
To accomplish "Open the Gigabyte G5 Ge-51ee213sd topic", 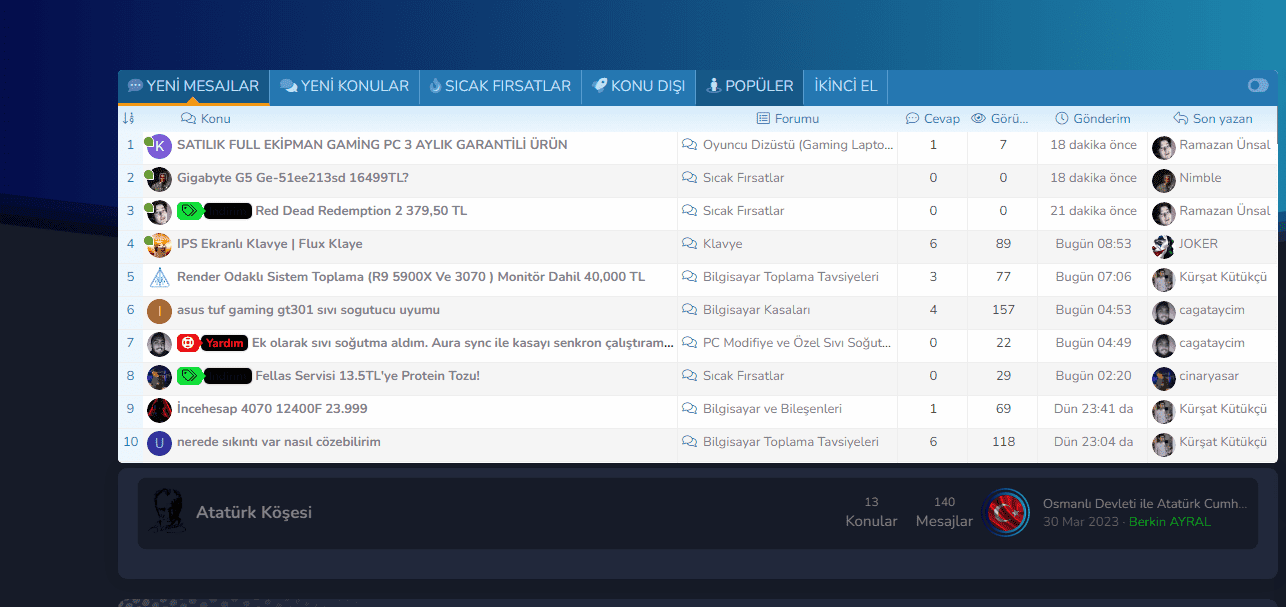I will tap(293, 178).
